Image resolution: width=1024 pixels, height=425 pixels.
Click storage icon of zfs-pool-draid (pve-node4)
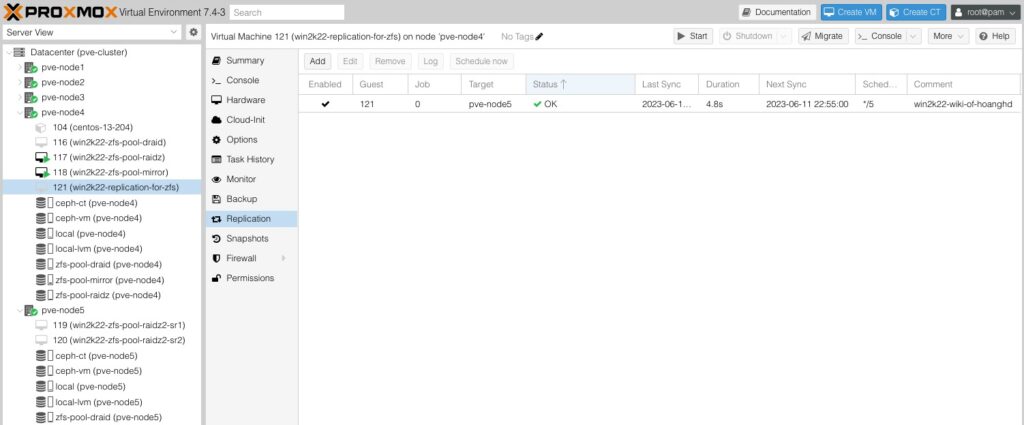click(43, 264)
